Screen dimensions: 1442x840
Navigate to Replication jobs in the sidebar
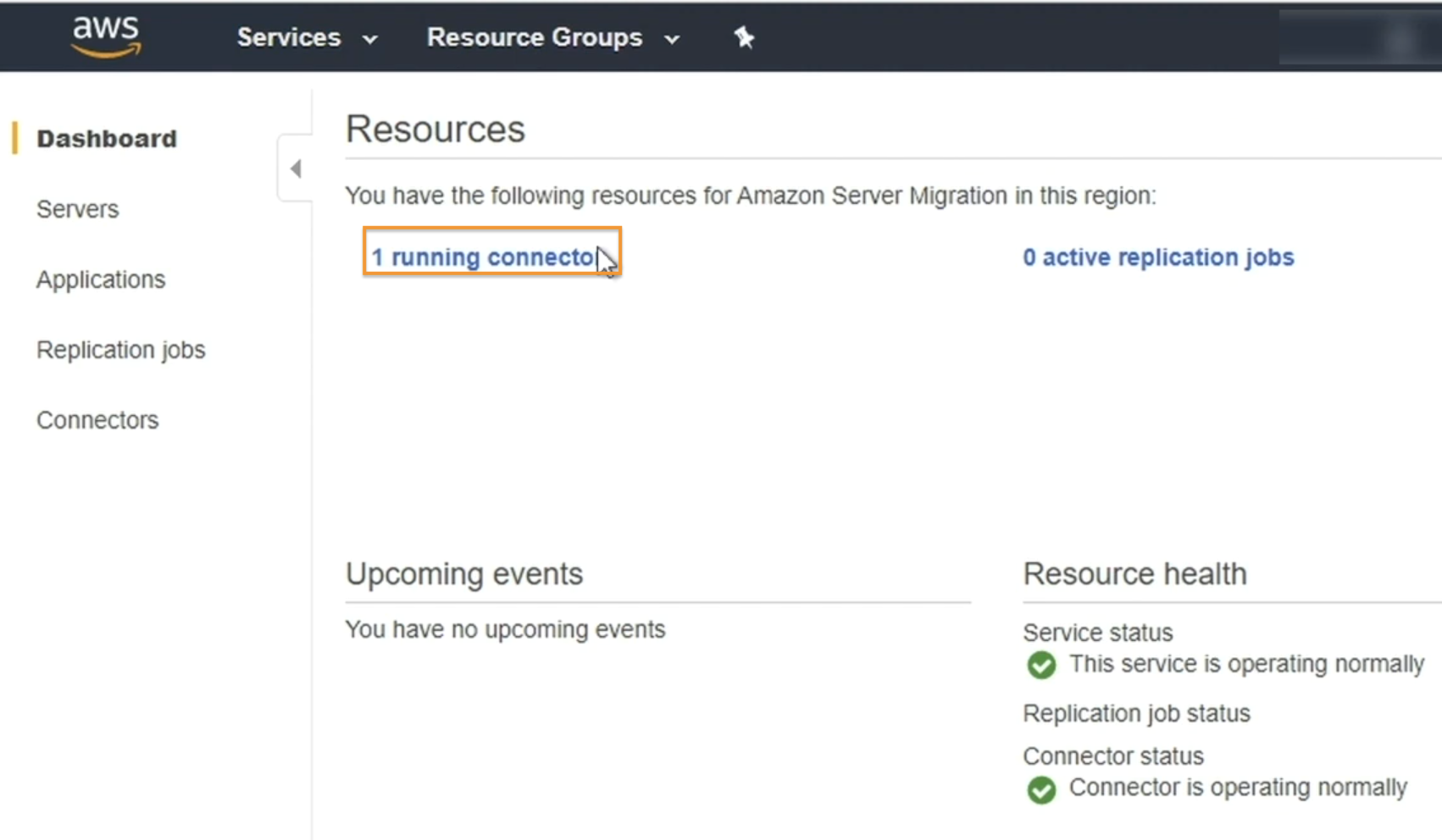click(120, 350)
